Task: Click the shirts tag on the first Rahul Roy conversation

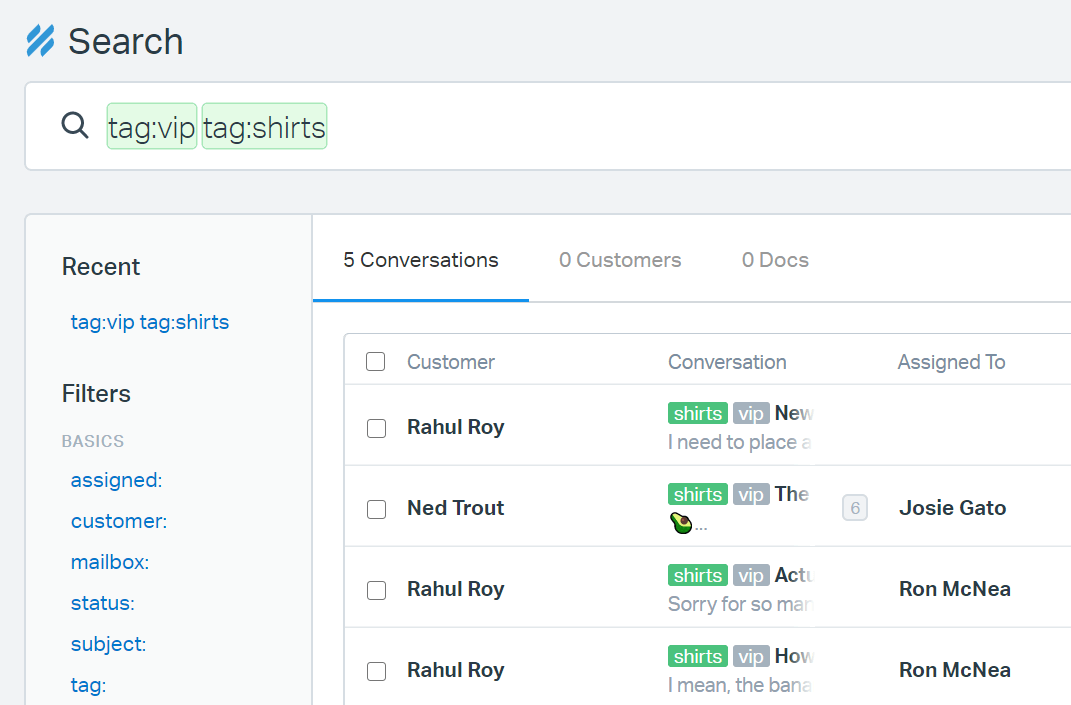Action: click(697, 413)
